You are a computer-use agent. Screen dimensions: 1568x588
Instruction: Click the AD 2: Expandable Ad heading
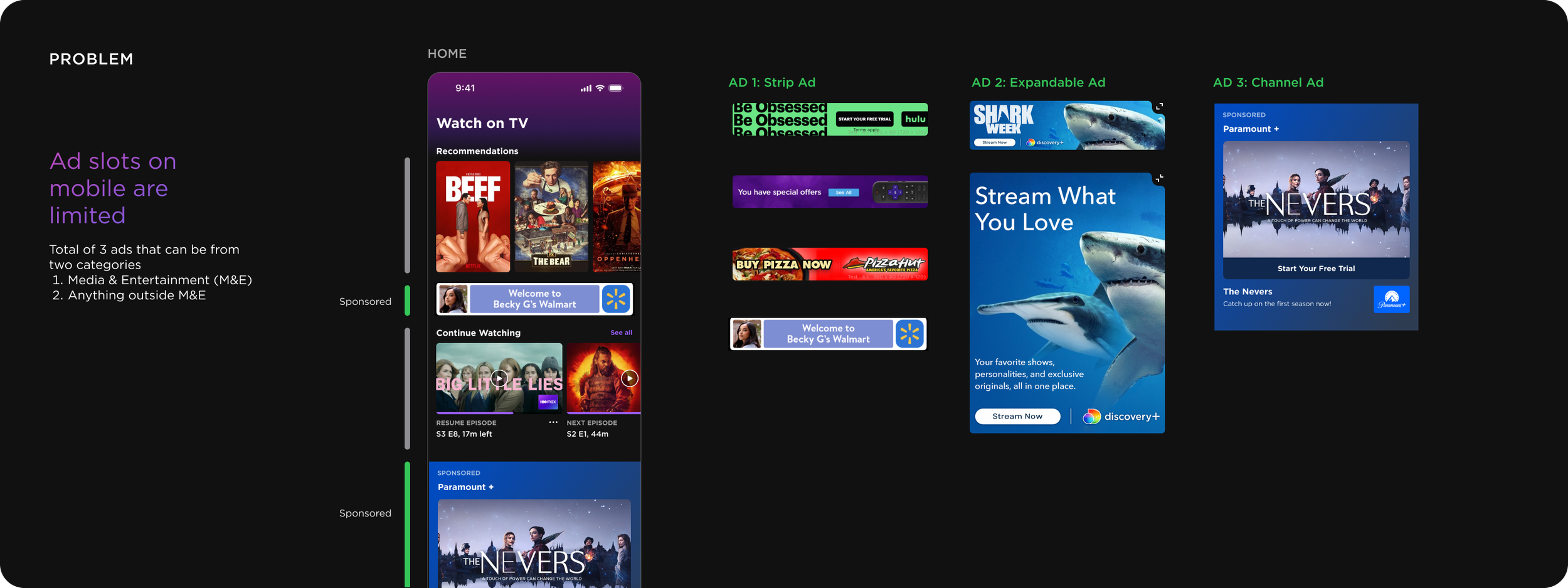(x=1038, y=82)
